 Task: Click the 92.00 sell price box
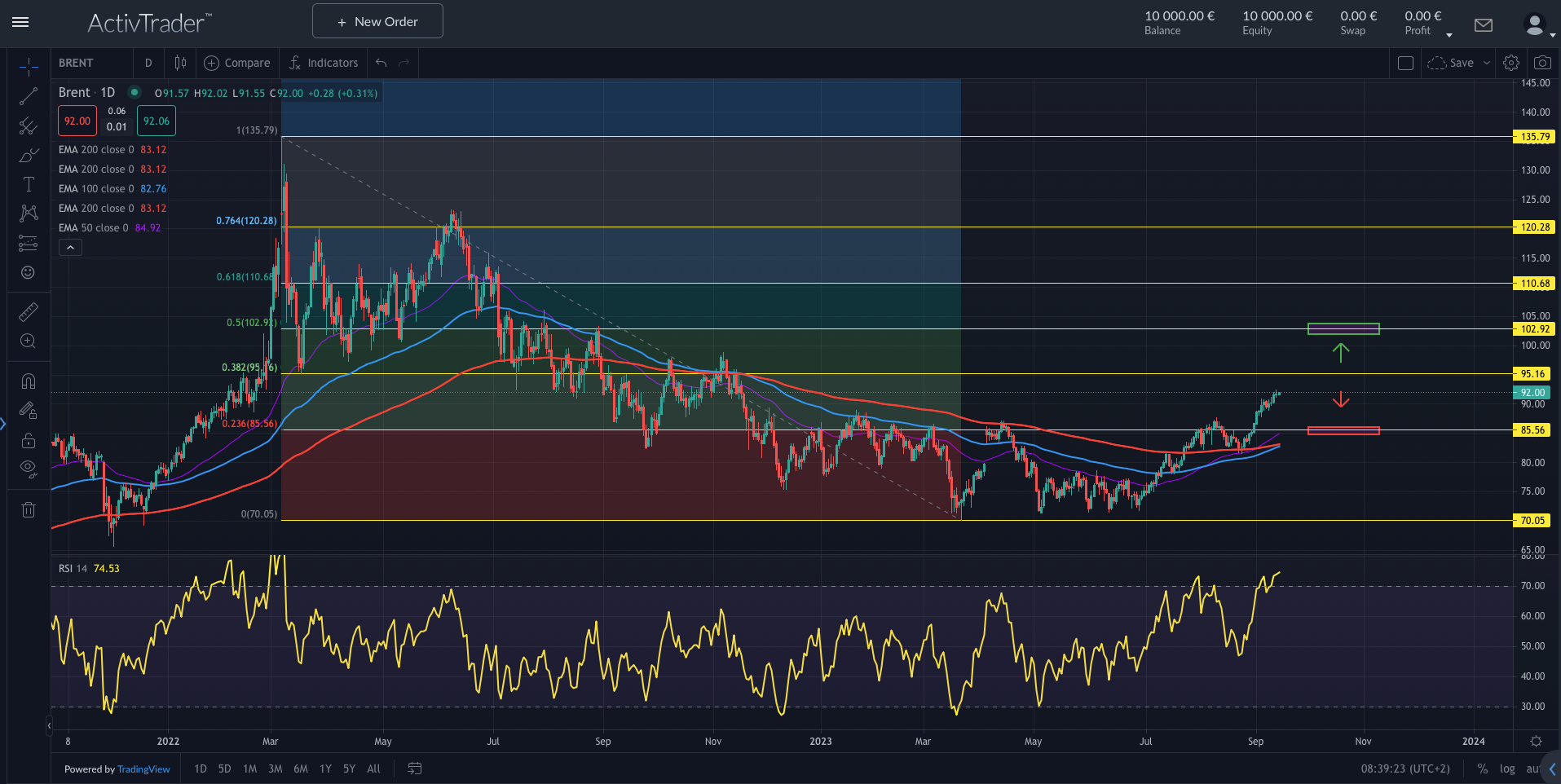click(77, 120)
